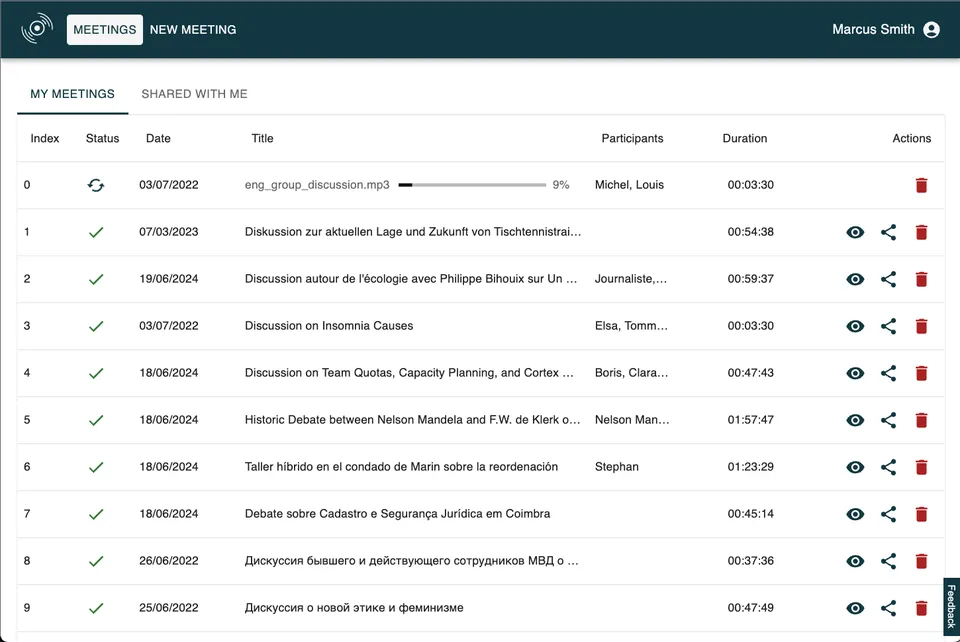
Task: Share the Debate sobre Cadastro Coimbra meeting
Action: point(888,514)
